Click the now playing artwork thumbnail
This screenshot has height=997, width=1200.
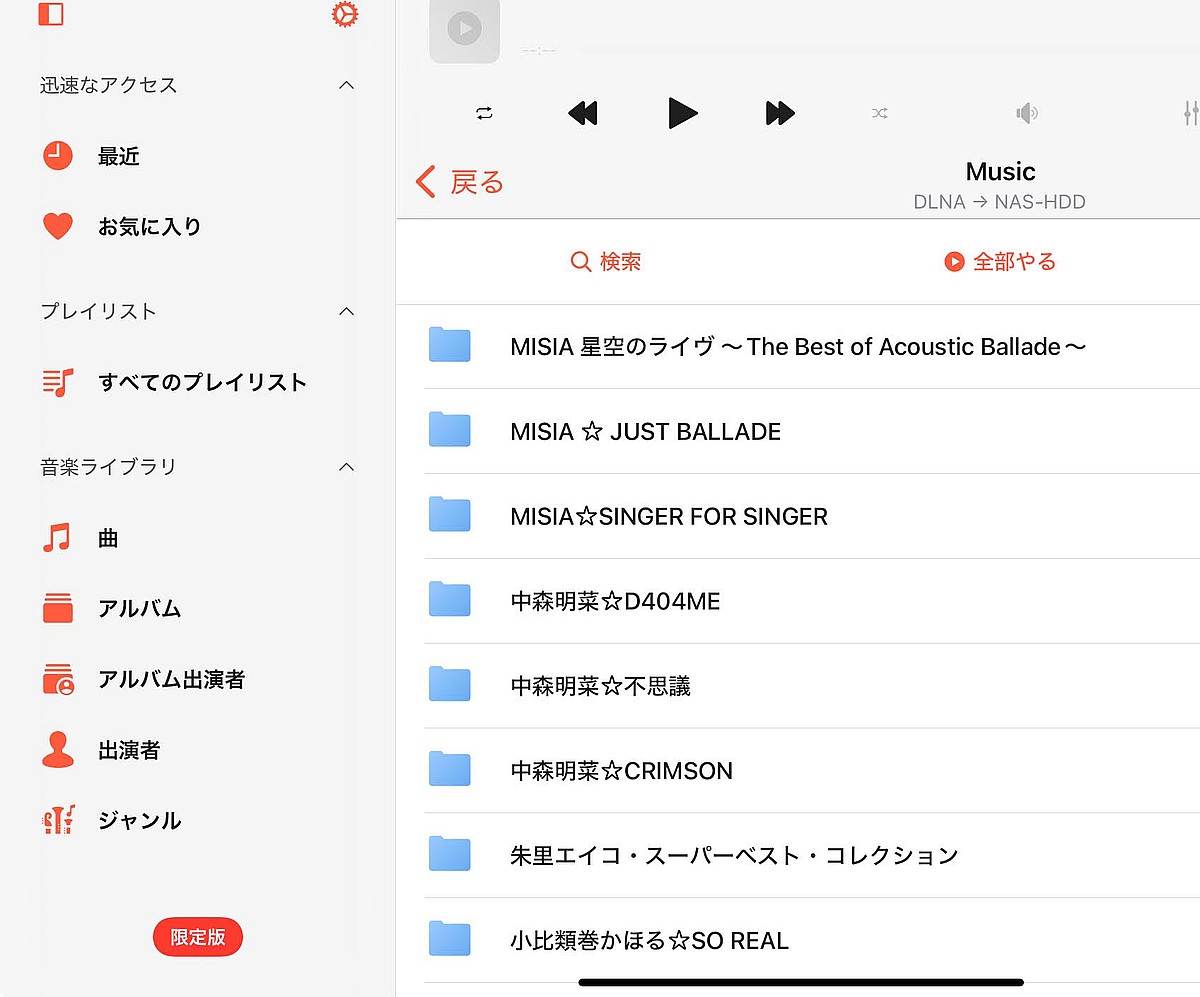coord(464,30)
